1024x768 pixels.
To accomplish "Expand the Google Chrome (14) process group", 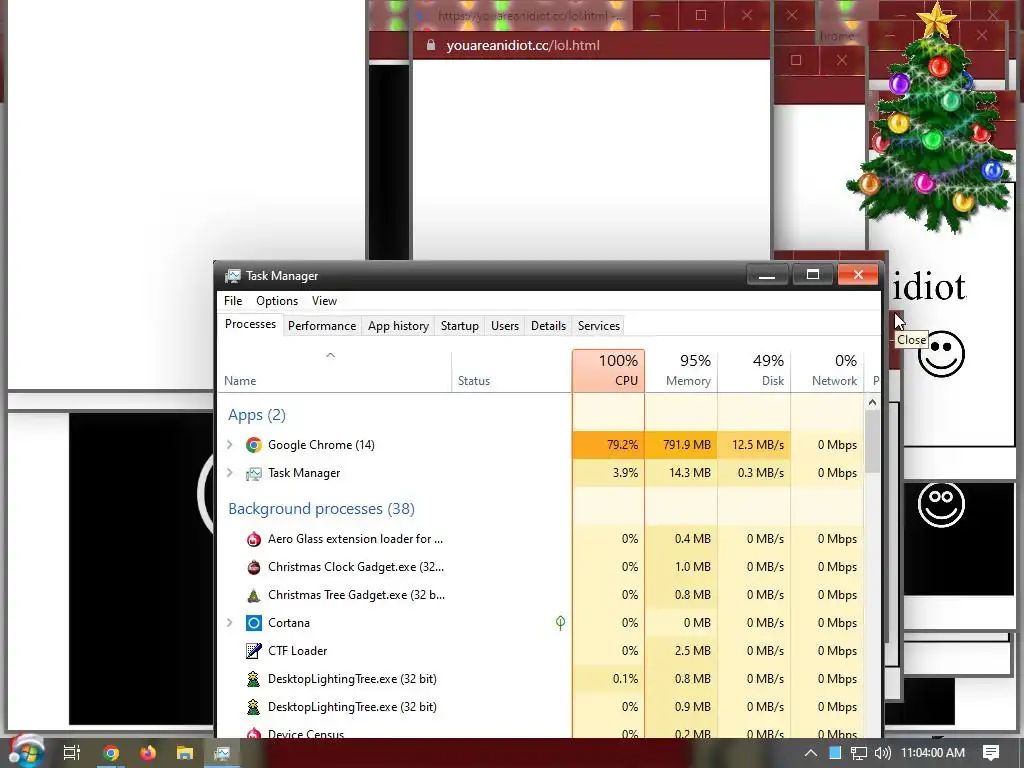I will pos(230,445).
